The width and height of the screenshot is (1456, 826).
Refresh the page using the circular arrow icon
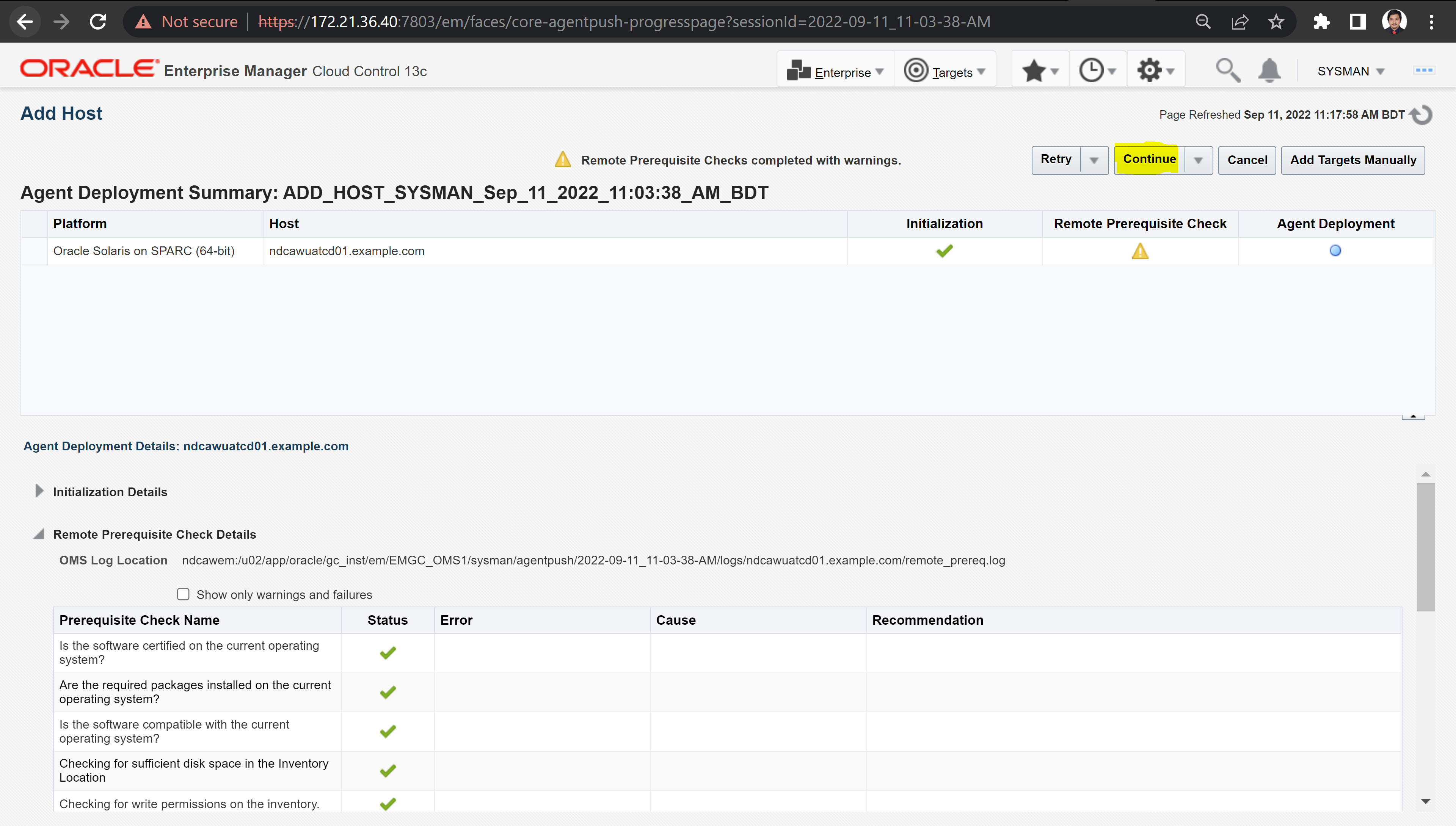click(x=1421, y=115)
